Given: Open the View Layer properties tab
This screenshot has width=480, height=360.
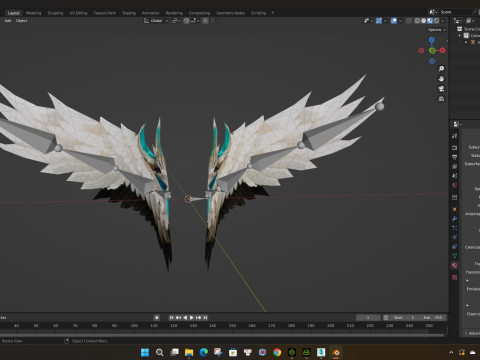Looking at the screenshot, I should pos(455,166).
